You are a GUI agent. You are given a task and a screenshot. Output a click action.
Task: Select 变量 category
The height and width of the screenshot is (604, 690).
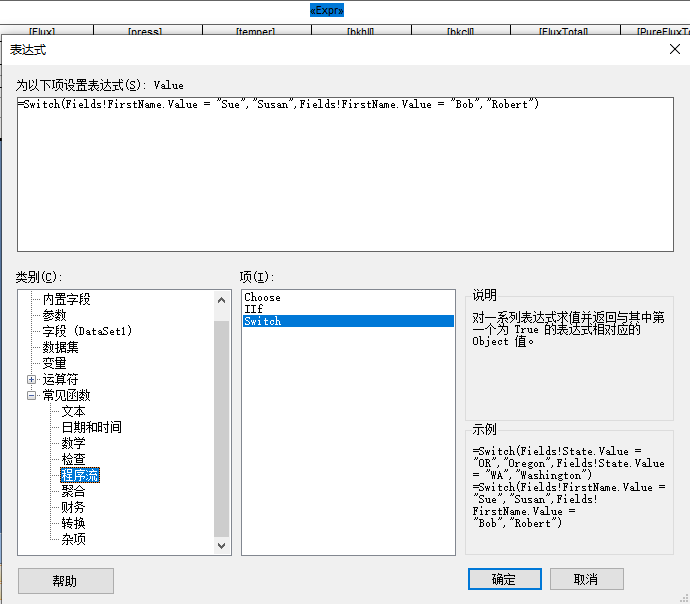pos(54,363)
